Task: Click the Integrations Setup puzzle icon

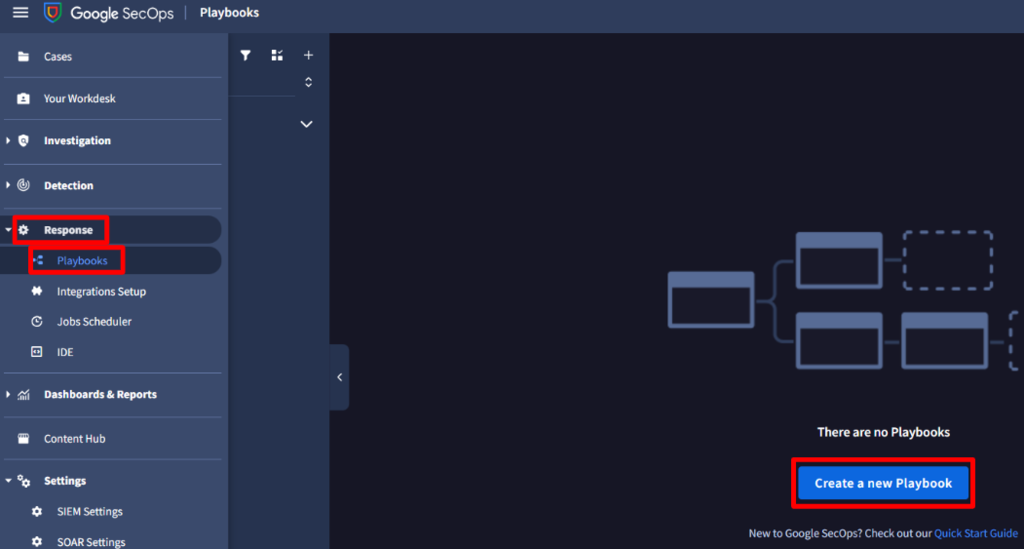Action: tap(37, 291)
